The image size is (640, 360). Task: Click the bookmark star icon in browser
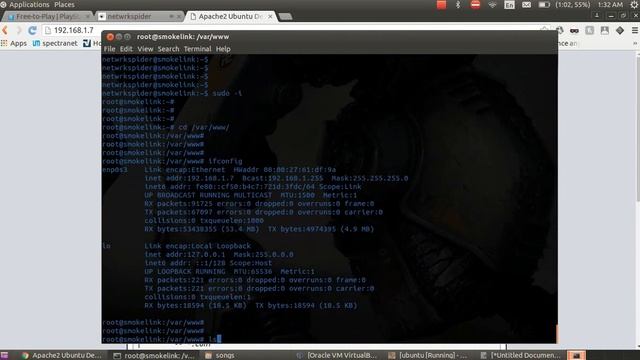(x=545, y=30)
